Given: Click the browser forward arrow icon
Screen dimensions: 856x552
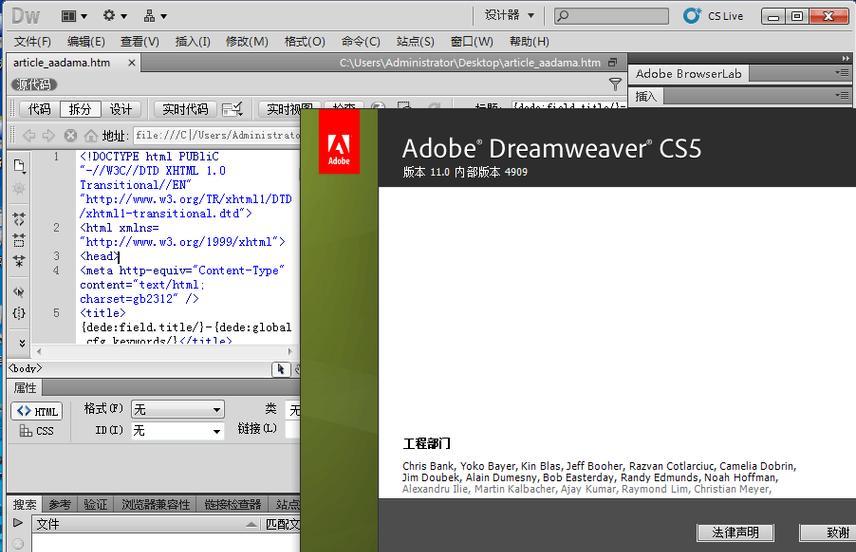Looking at the screenshot, I should 49,135.
